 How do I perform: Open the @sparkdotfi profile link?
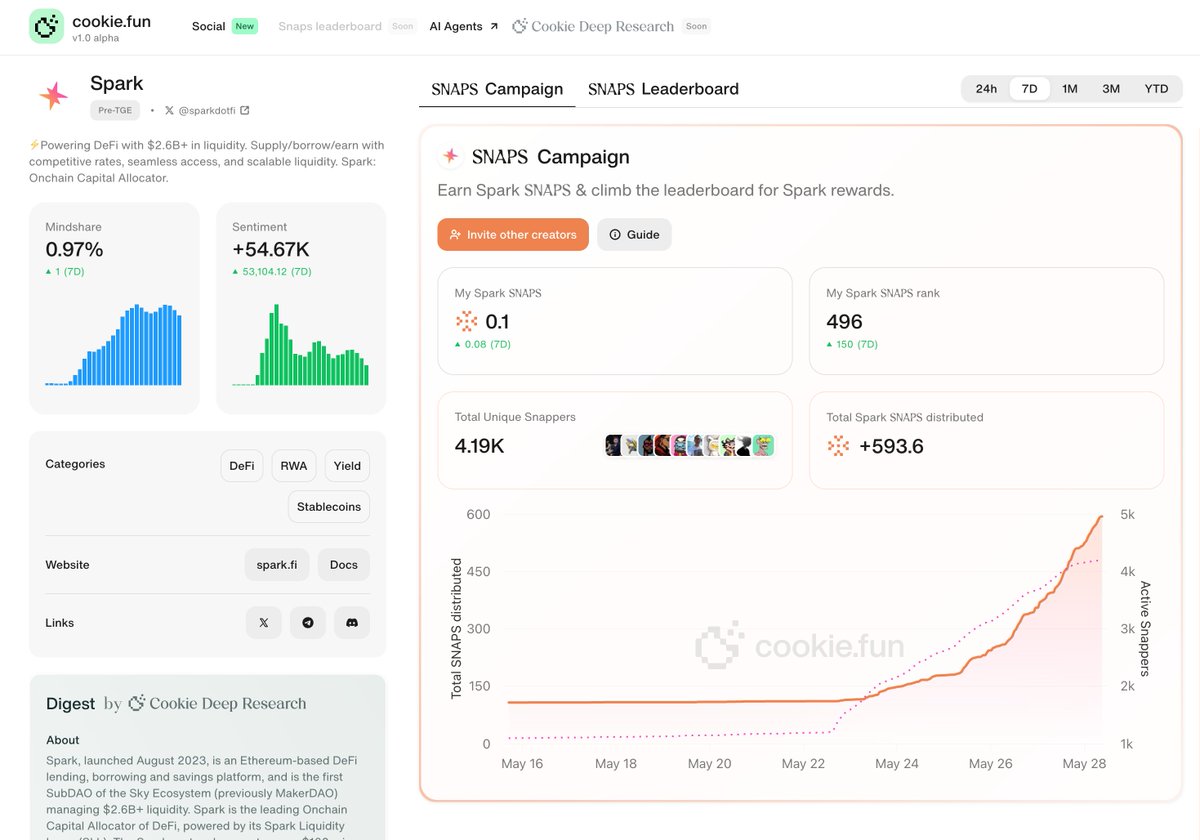coord(206,110)
